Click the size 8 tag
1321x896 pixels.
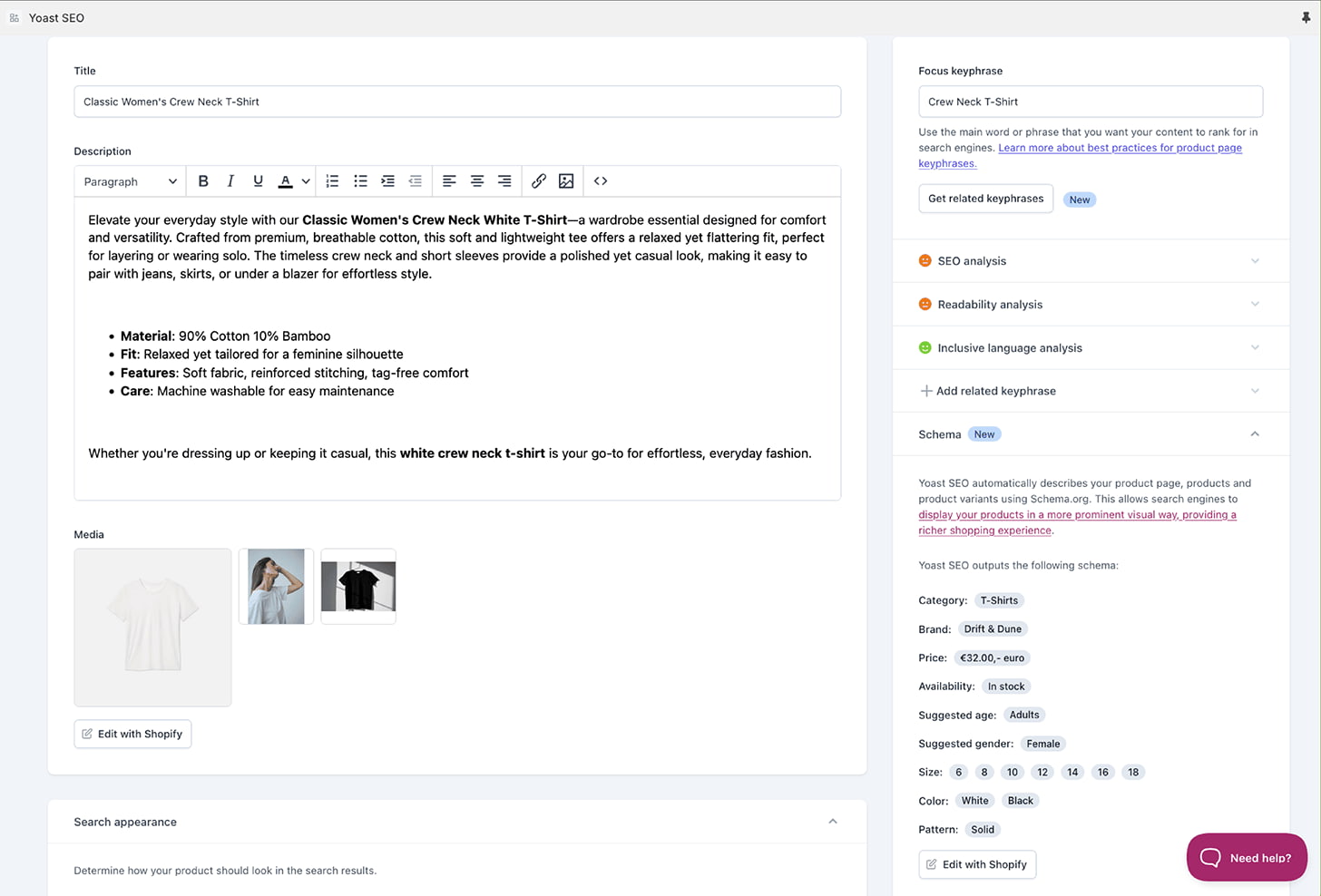(984, 773)
